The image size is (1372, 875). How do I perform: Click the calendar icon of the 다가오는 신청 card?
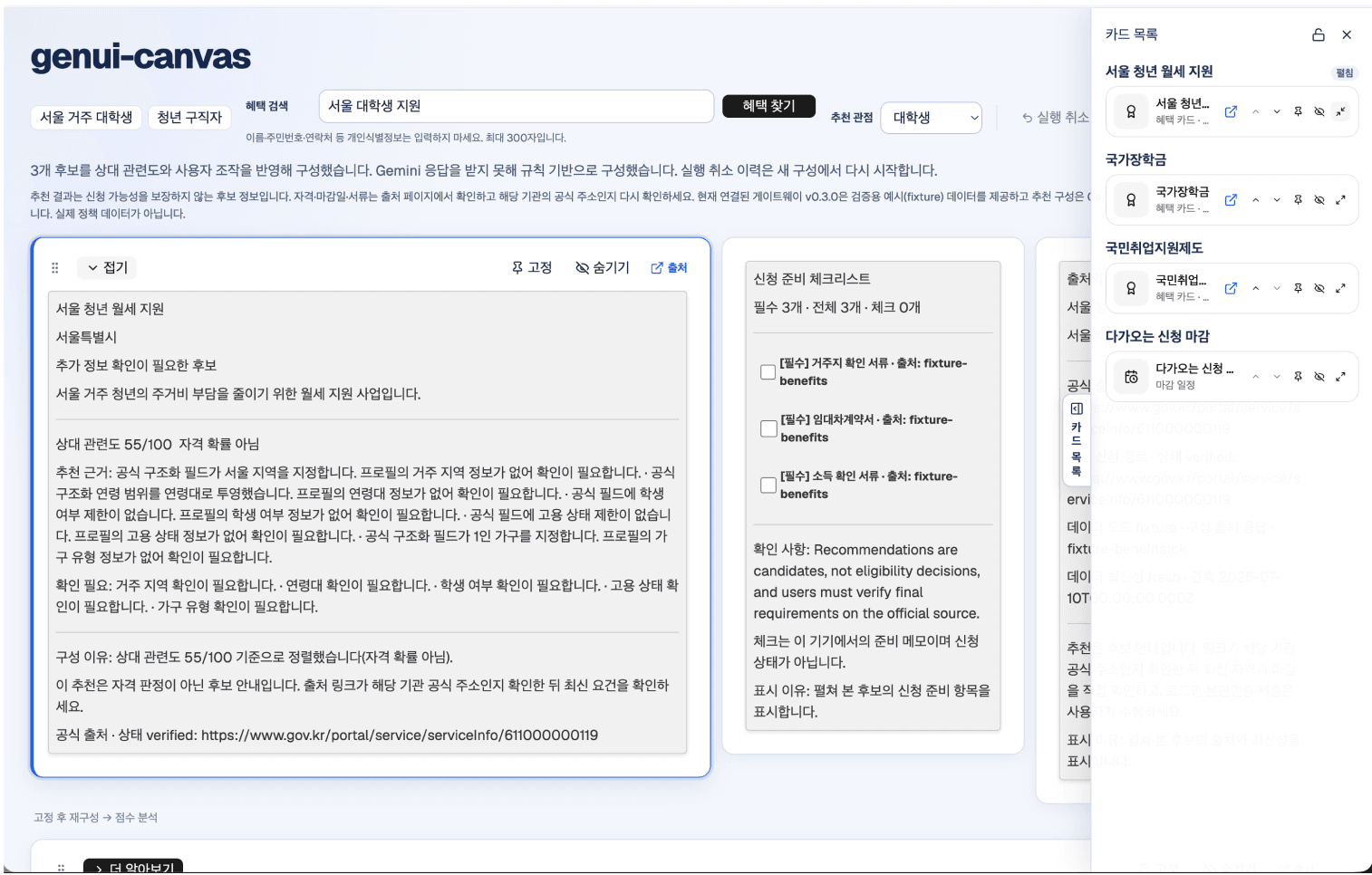tap(1131, 377)
